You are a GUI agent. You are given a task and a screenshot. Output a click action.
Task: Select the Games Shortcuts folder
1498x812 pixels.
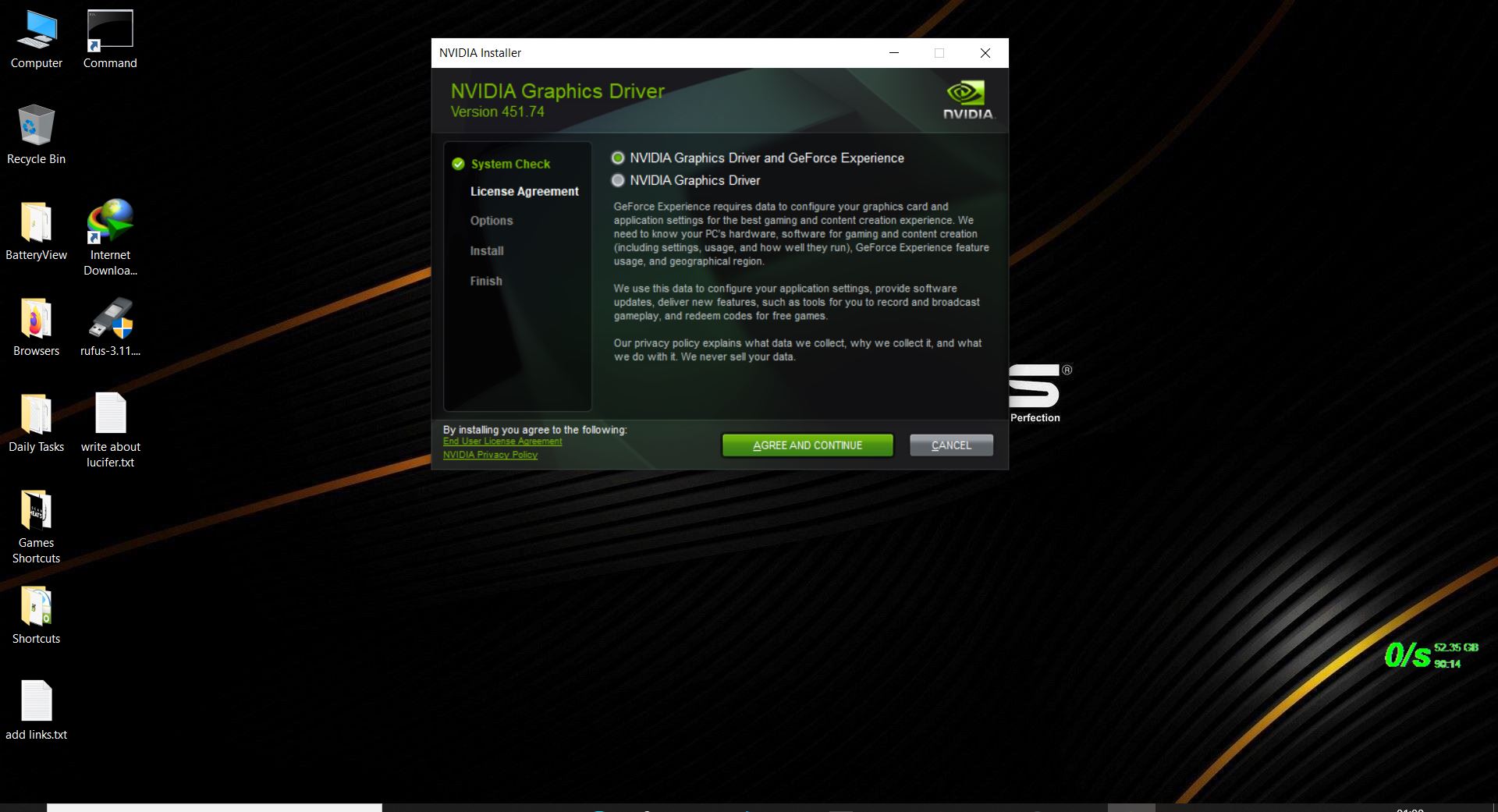point(36,527)
